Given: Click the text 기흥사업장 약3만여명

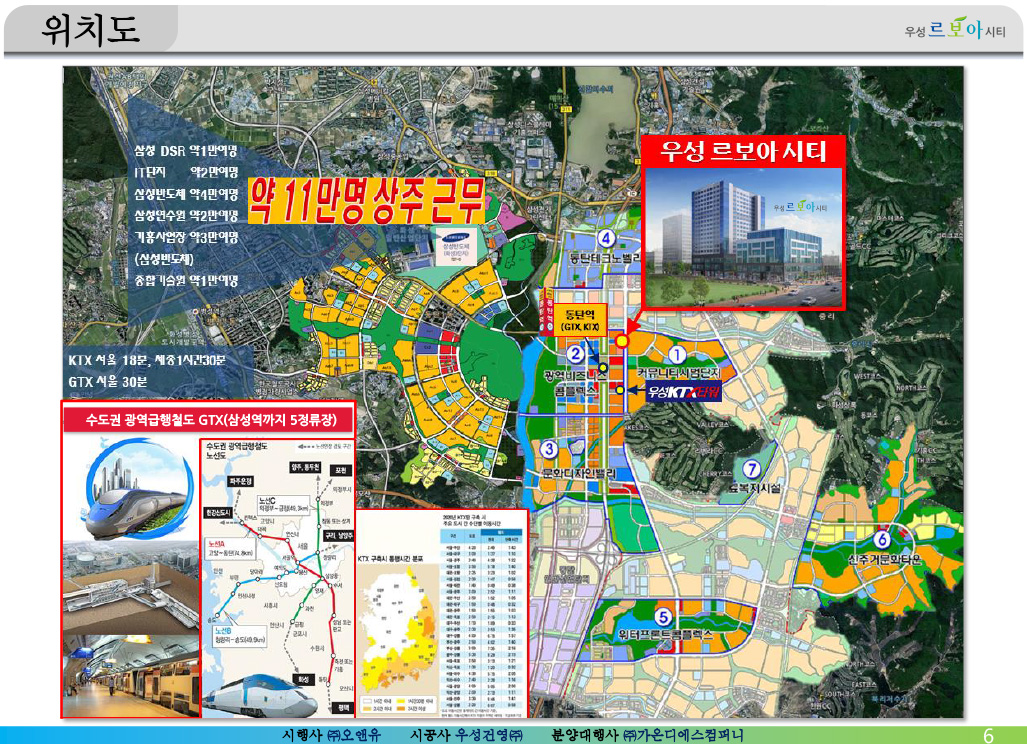Looking at the screenshot, I should [186, 237].
